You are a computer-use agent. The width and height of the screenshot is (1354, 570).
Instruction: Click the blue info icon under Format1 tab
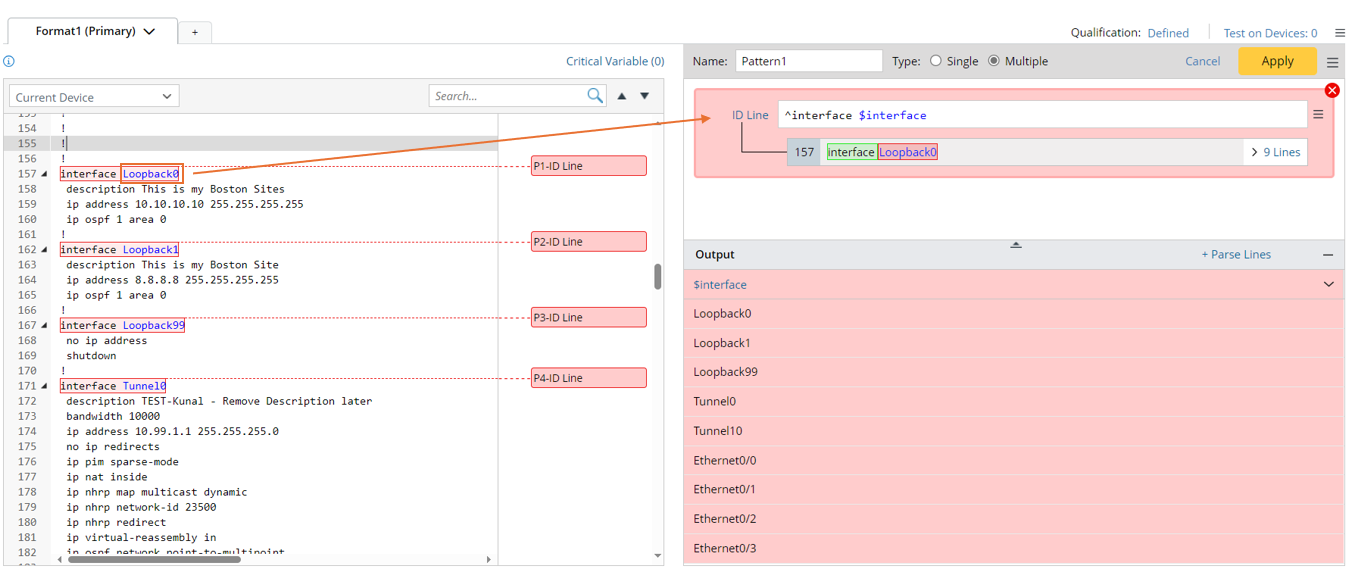coord(9,61)
